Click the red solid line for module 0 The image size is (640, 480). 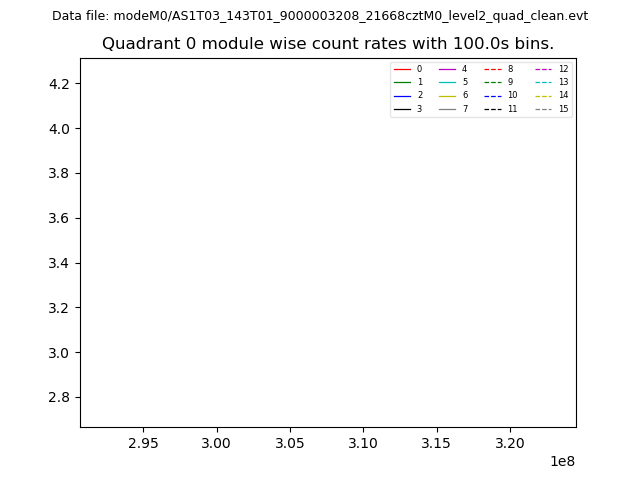coord(402,69)
